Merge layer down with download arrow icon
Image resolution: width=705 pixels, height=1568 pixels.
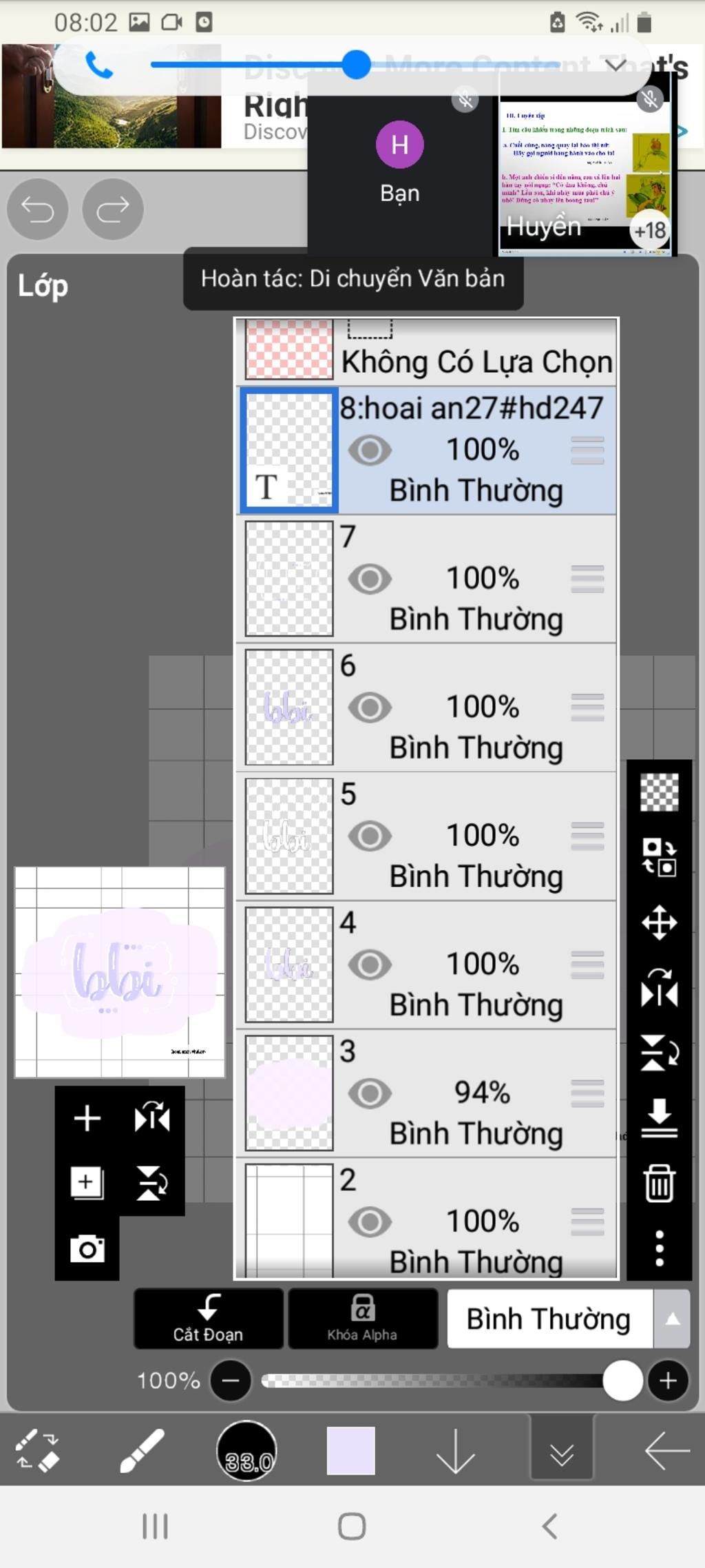[659, 1117]
